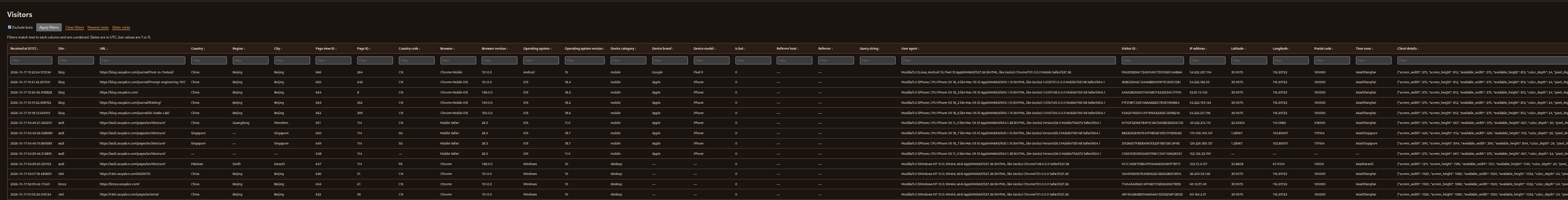
Task: Select postal code 518000
Action: (x=1319, y=123)
